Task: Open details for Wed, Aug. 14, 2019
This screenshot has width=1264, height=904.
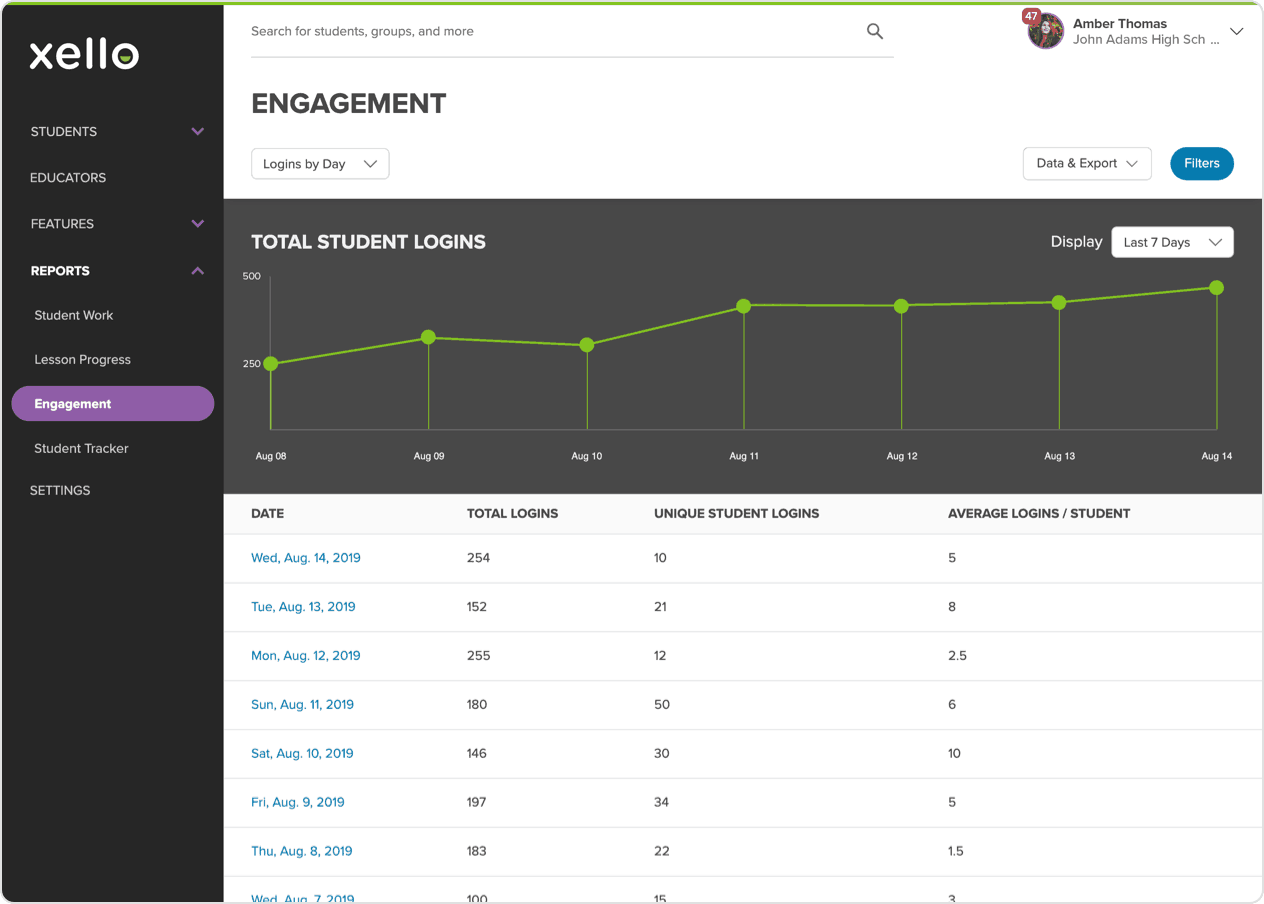Action: (x=306, y=557)
